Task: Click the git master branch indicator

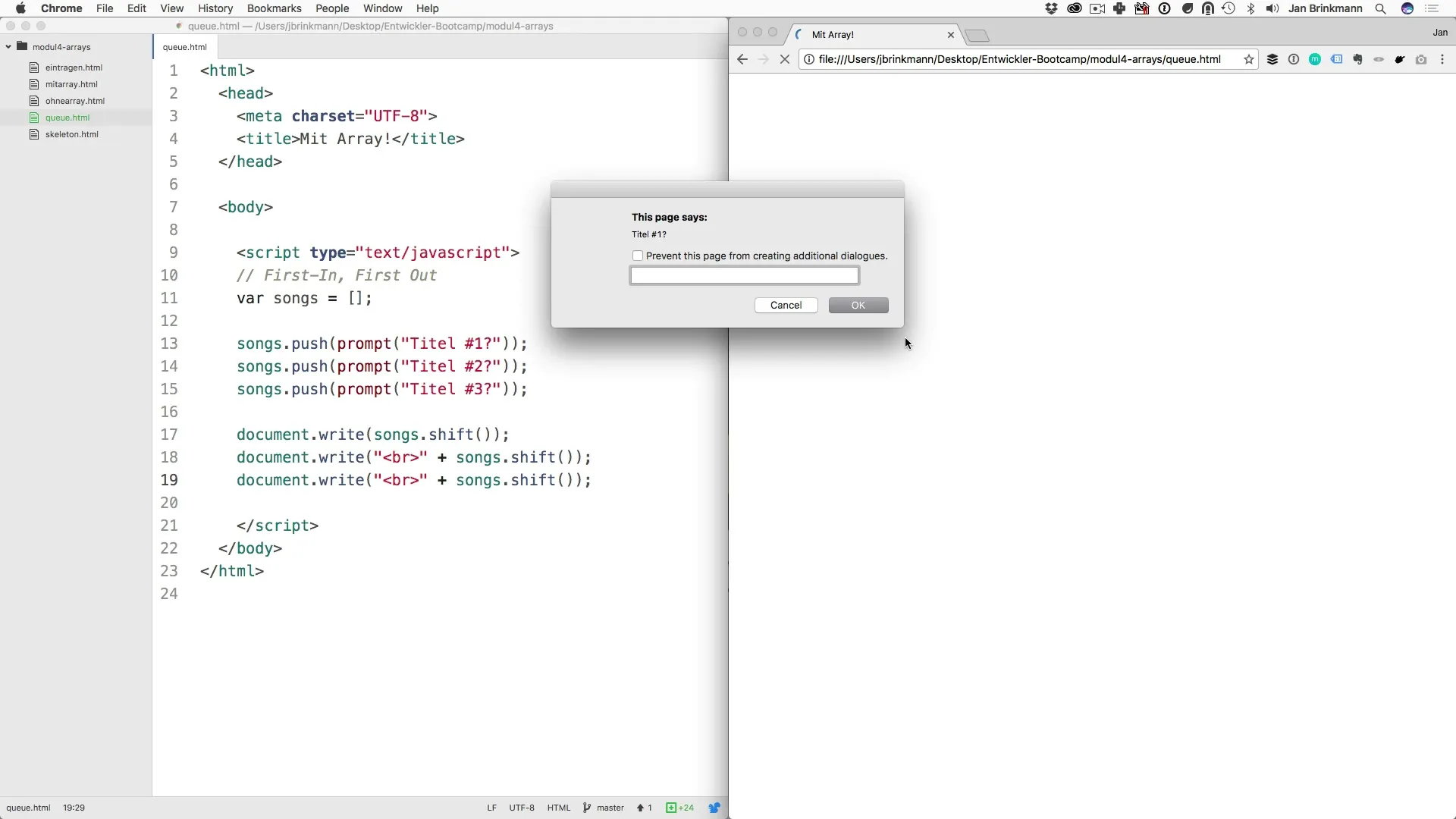Action: tap(604, 808)
